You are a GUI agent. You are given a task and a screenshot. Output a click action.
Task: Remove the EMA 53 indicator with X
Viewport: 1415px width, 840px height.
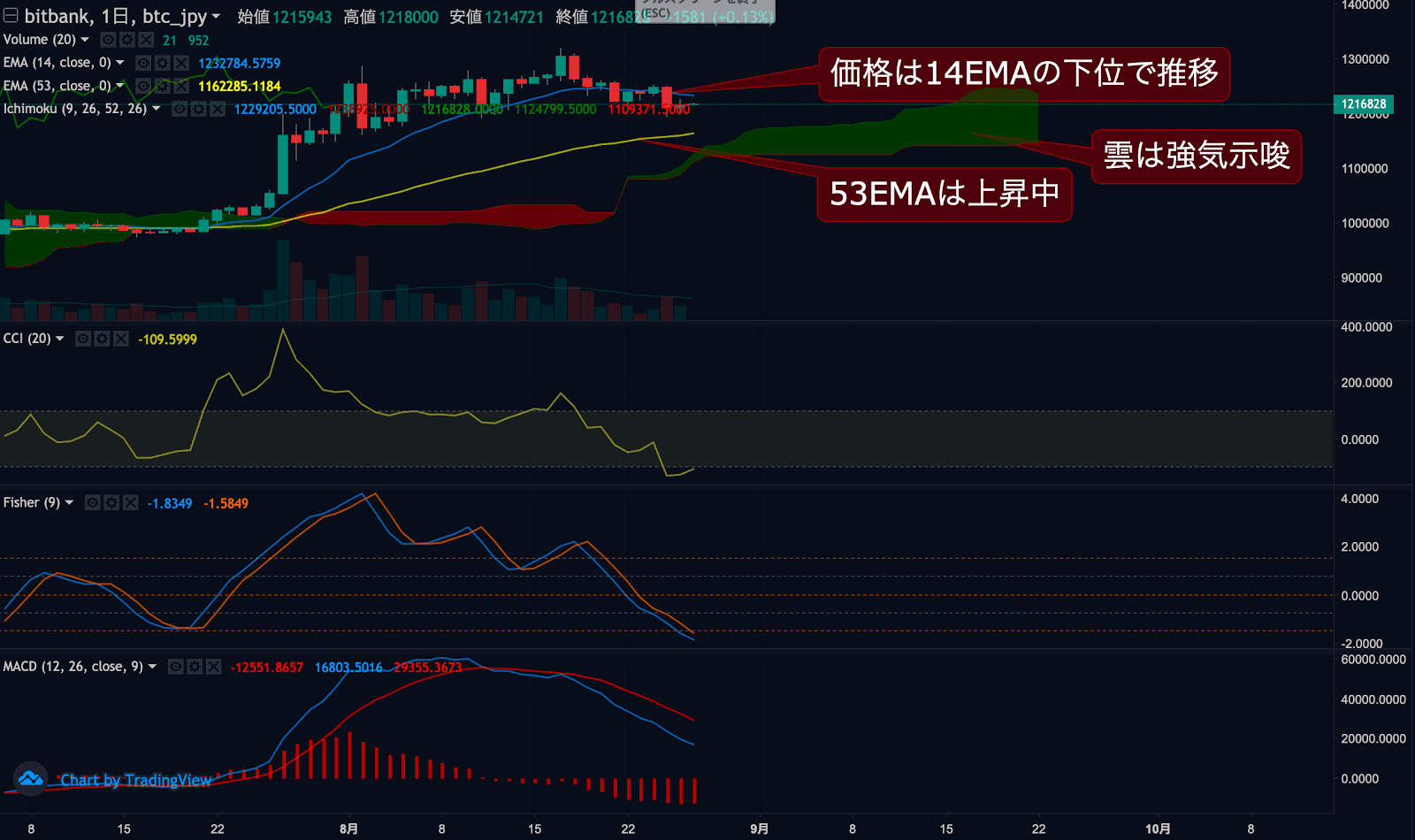[180, 86]
